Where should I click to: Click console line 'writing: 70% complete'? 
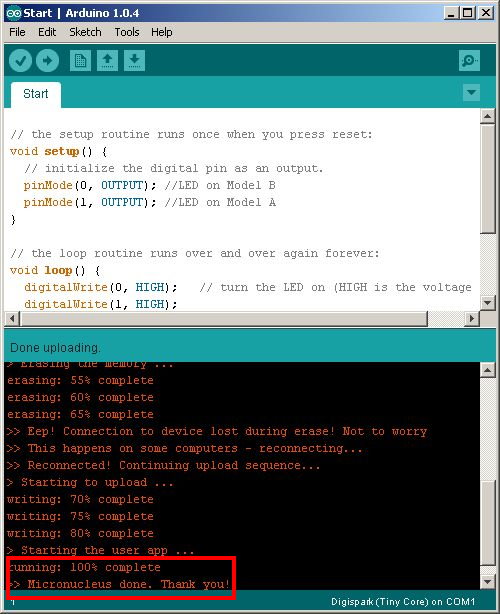pos(80,500)
